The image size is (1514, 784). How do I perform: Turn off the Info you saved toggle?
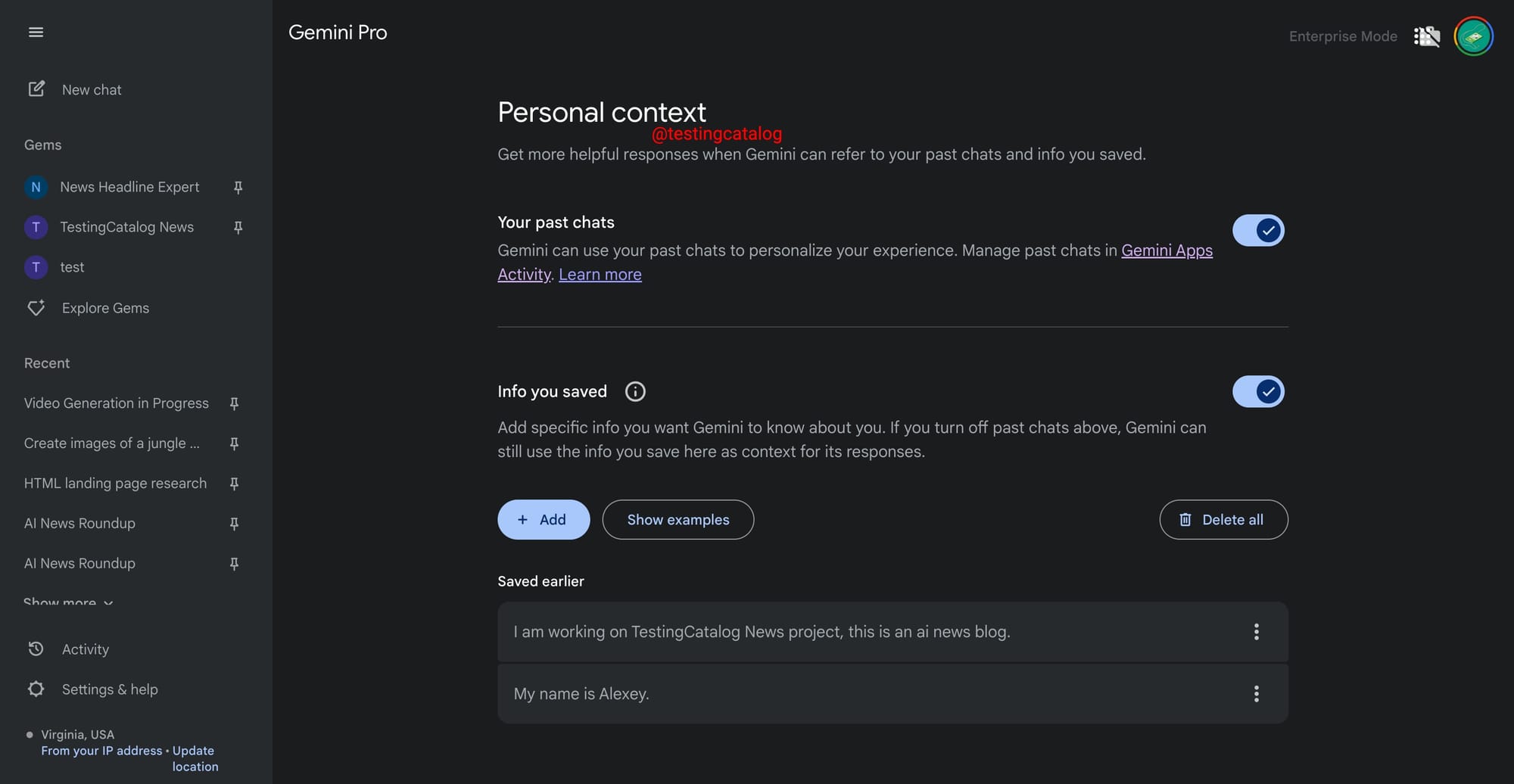[1258, 392]
